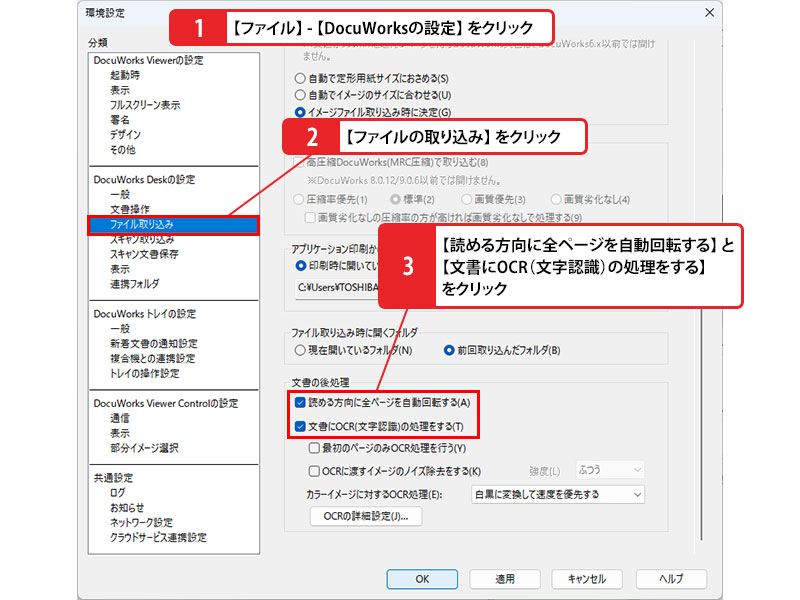This screenshot has height=600, width=800.
Task: Select 文書操作 under DocuWorks Desk settings
Action: coord(130,209)
